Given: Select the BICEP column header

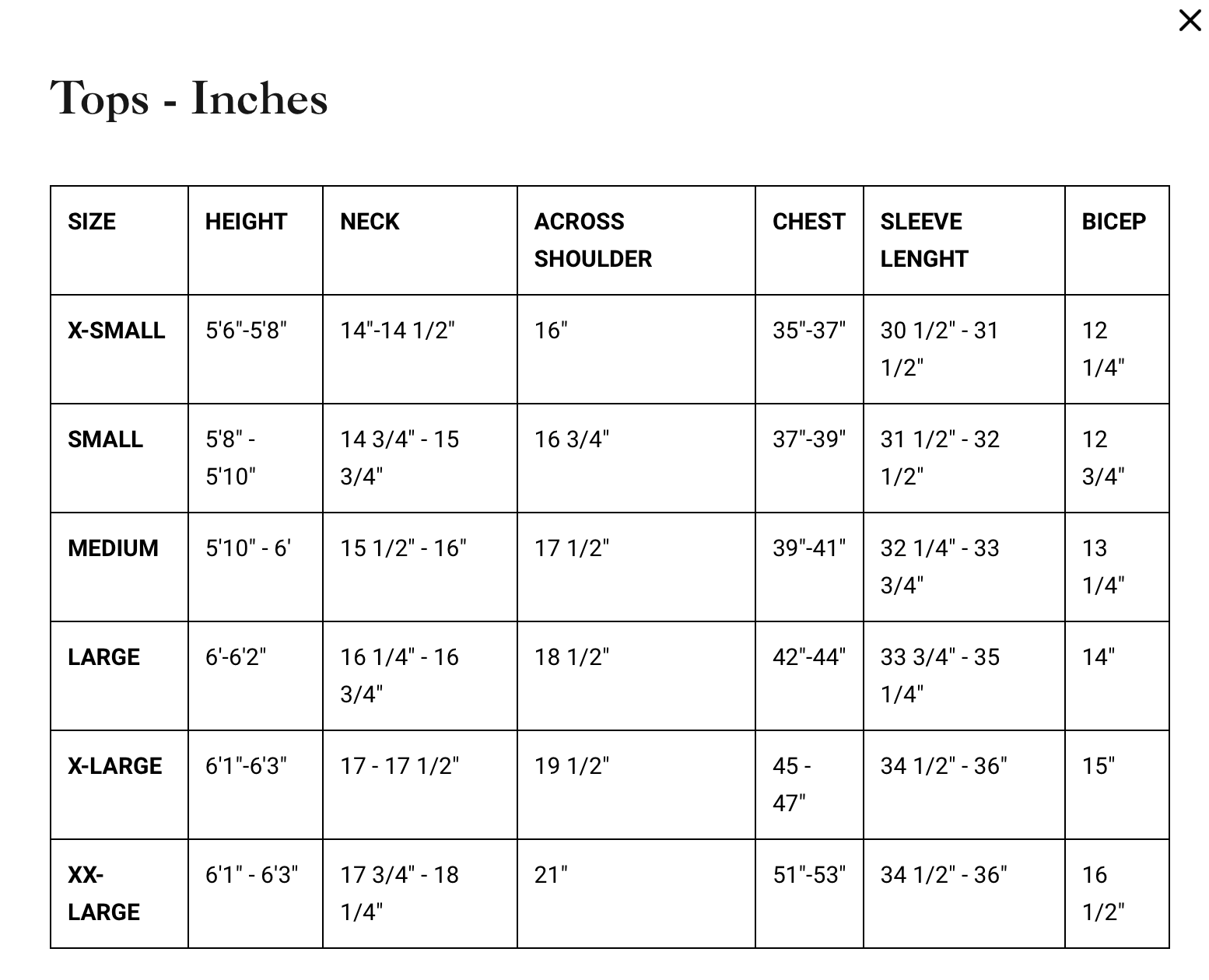Looking at the screenshot, I should click(1113, 222).
